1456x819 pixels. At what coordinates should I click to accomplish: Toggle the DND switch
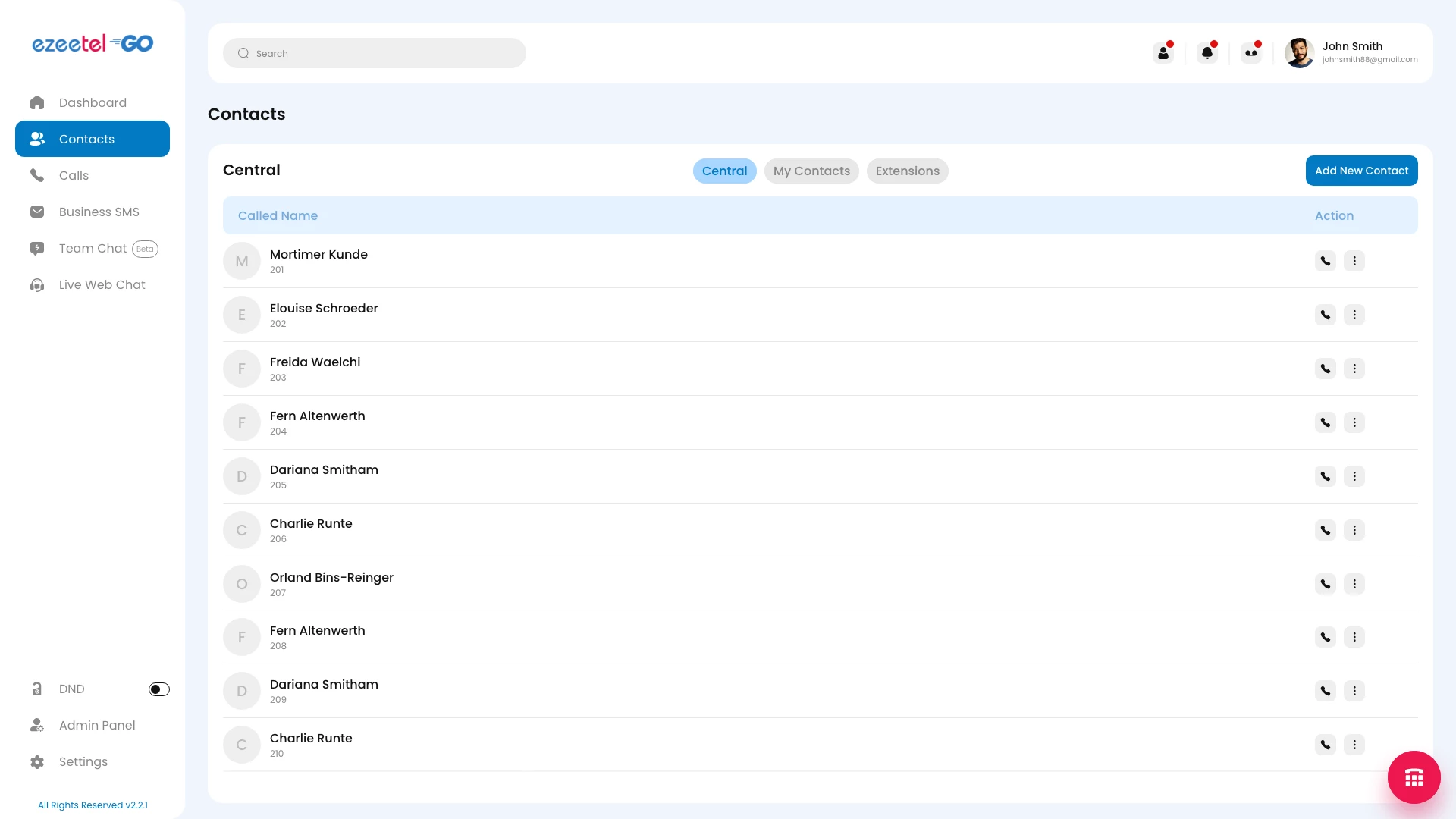click(x=158, y=689)
